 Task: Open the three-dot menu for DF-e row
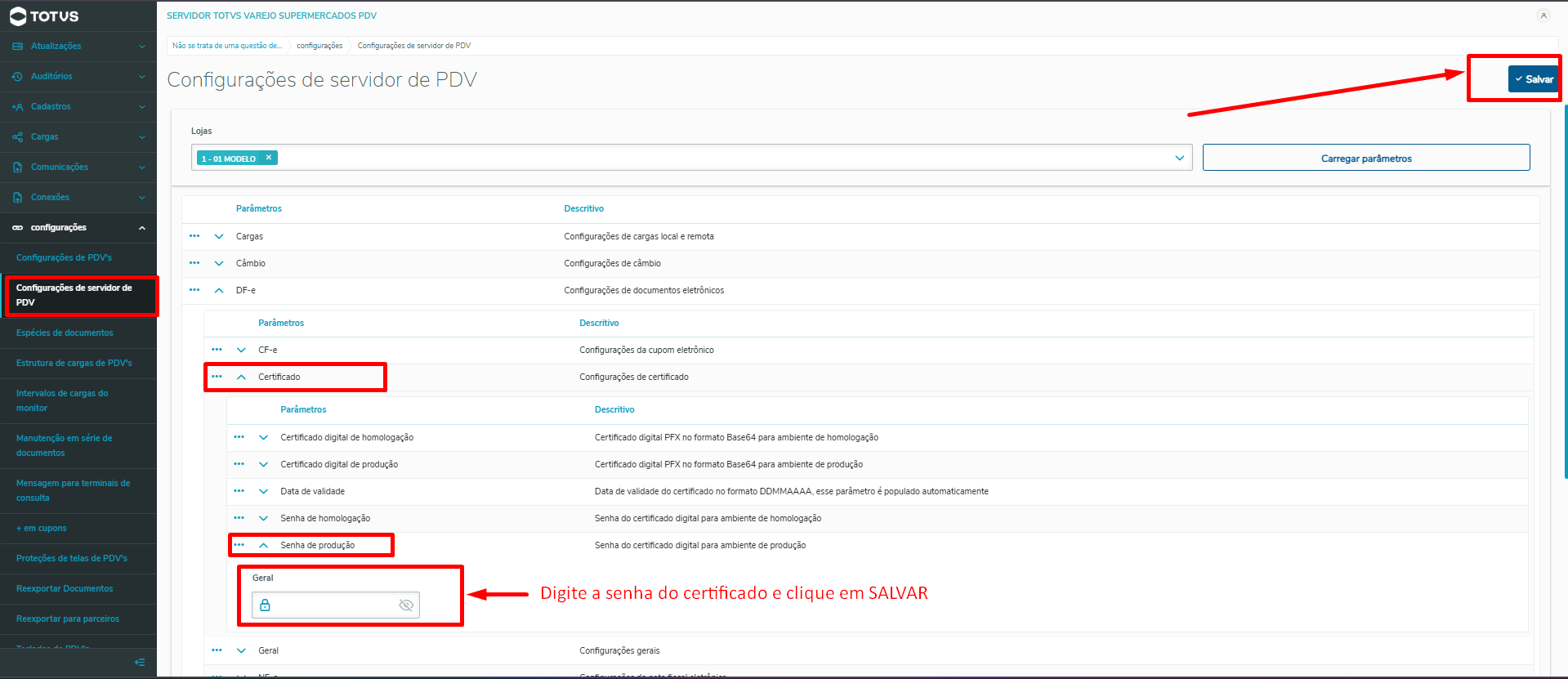(194, 290)
